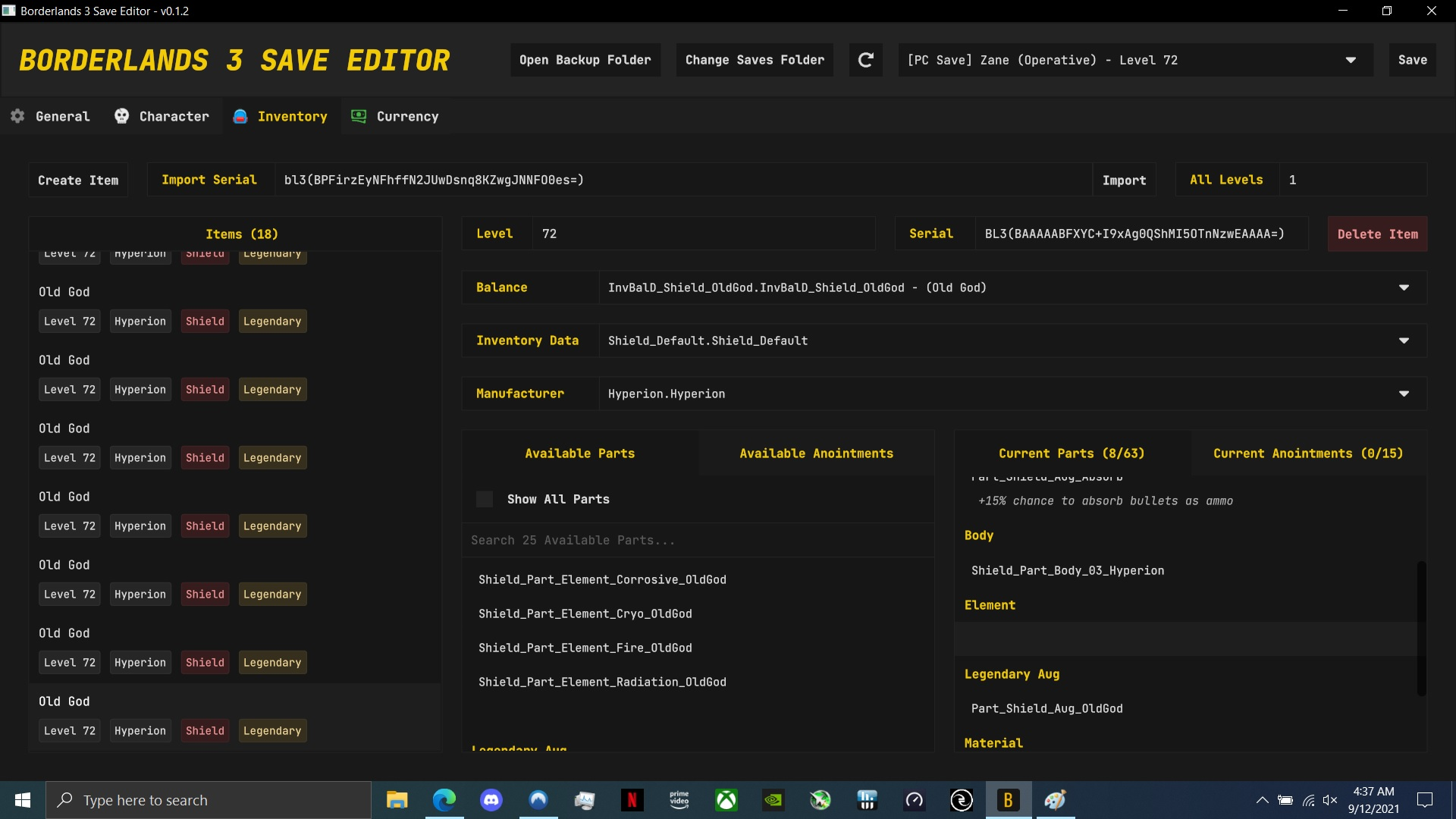Click the Delete Item button
Screen dimensions: 1456x819
pos(1377,234)
